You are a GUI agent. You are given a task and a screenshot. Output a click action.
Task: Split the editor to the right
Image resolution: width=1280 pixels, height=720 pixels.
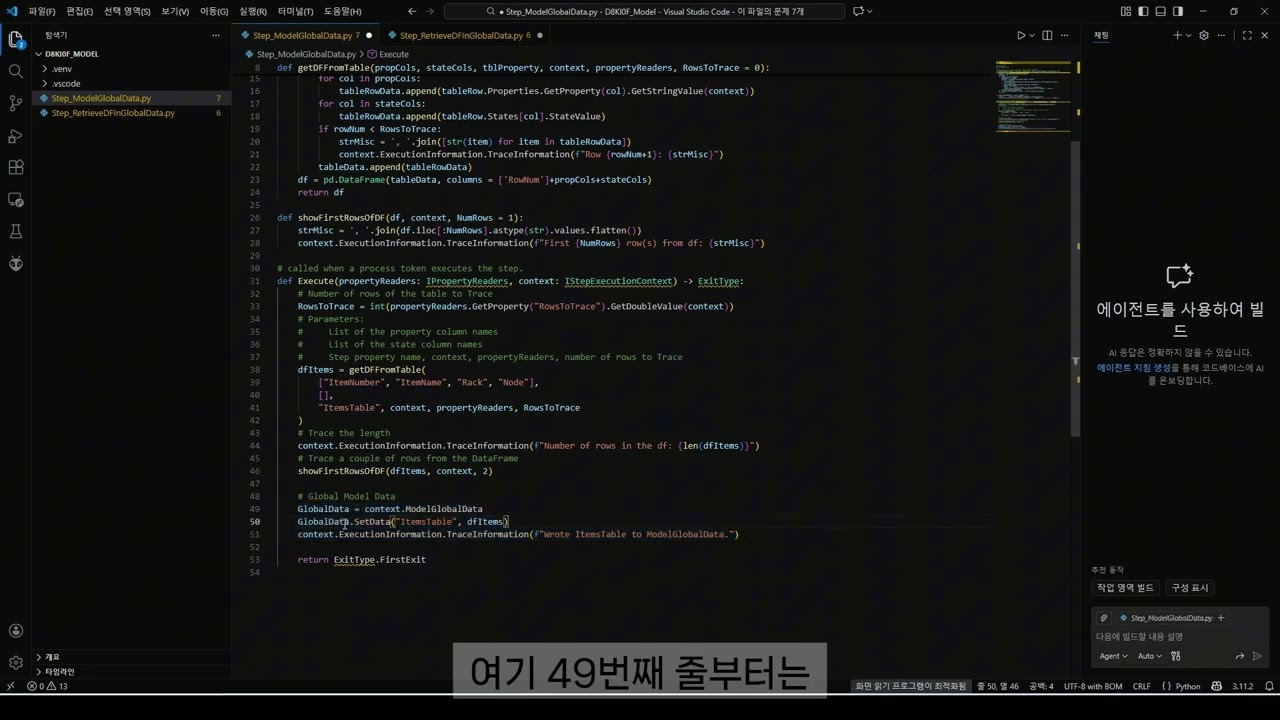1047,35
